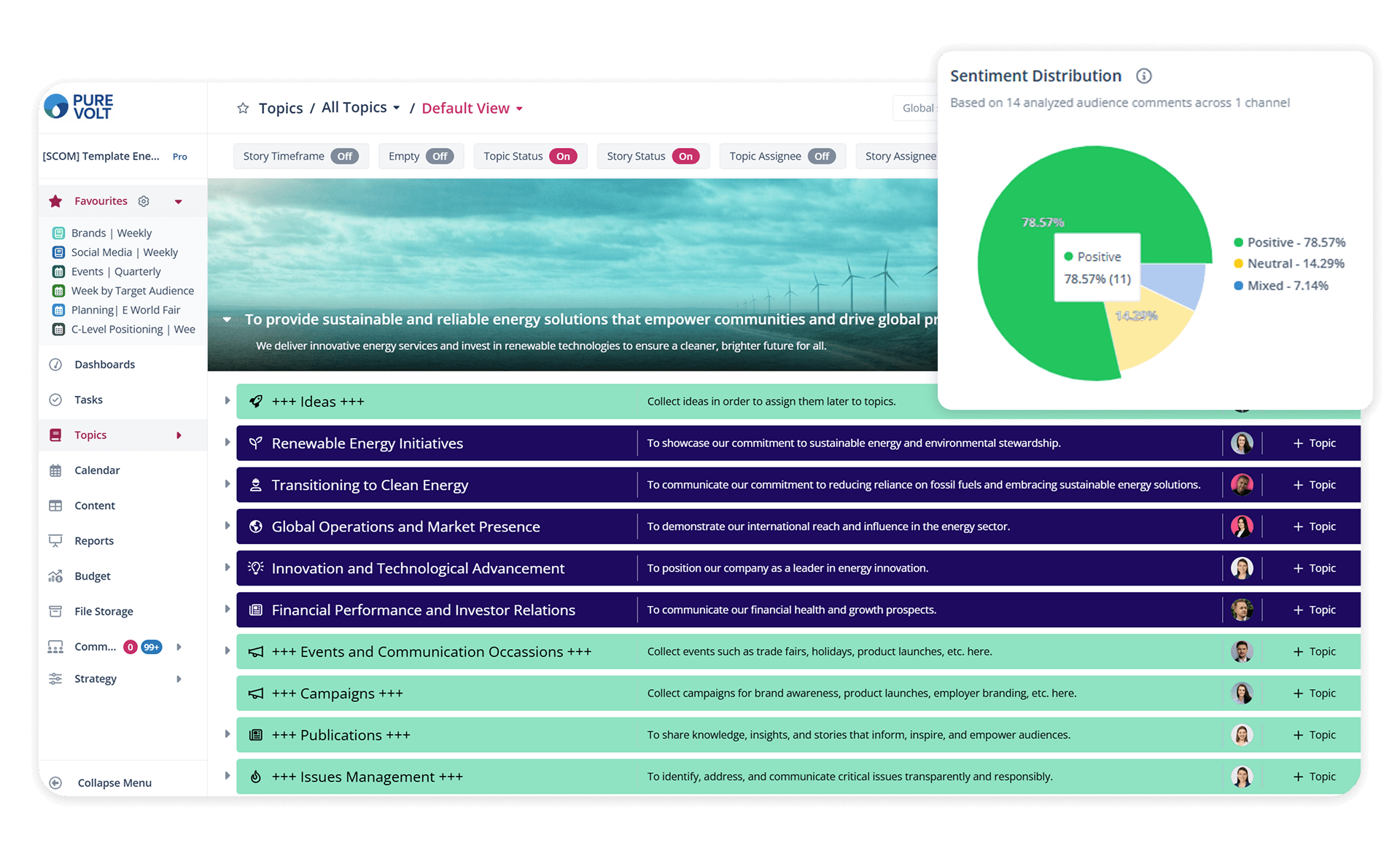Click the Pure Volt logo
This screenshot has height=851, width=1400.
tap(79, 106)
